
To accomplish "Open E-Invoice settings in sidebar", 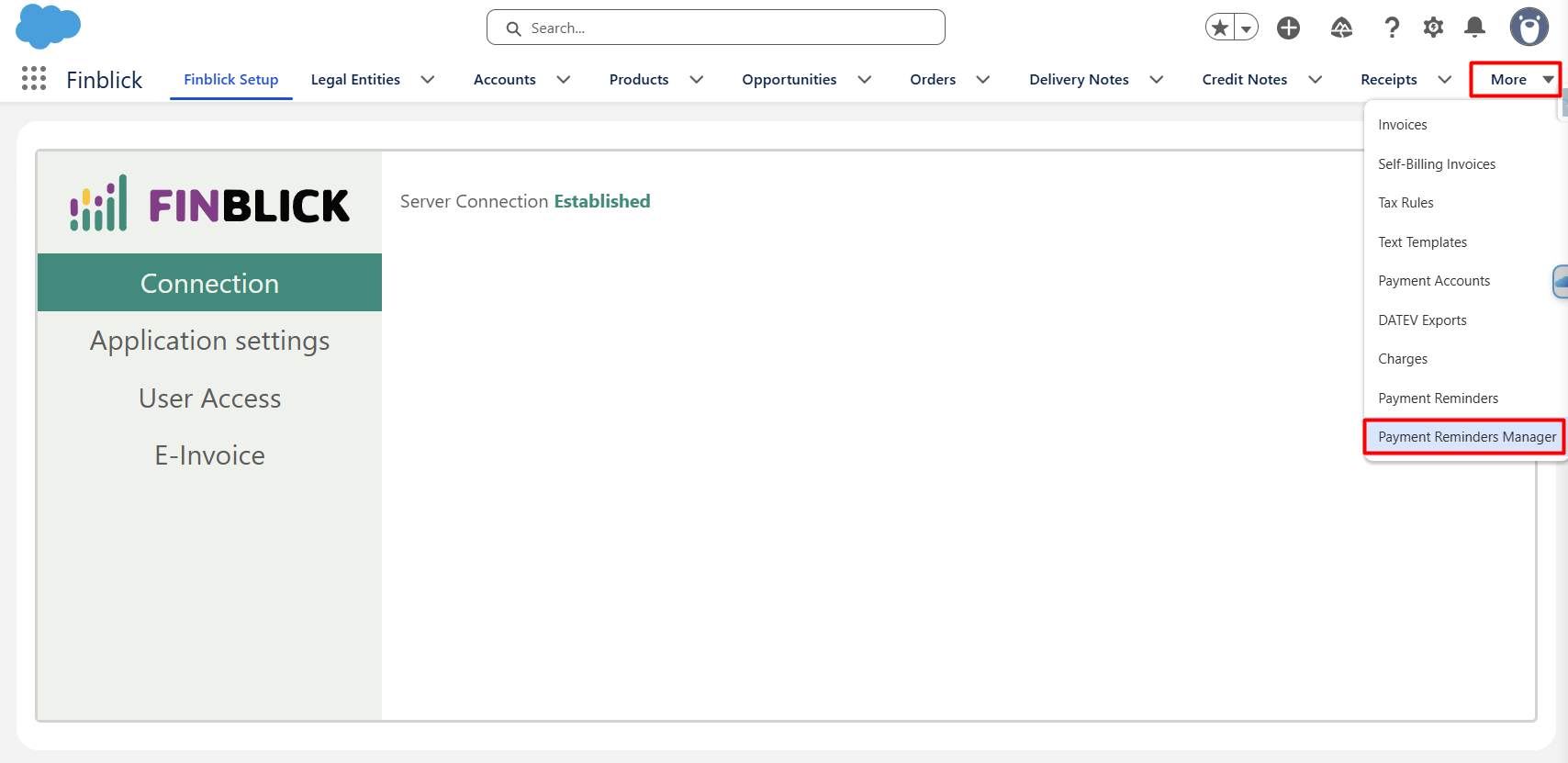I will (209, 455).
